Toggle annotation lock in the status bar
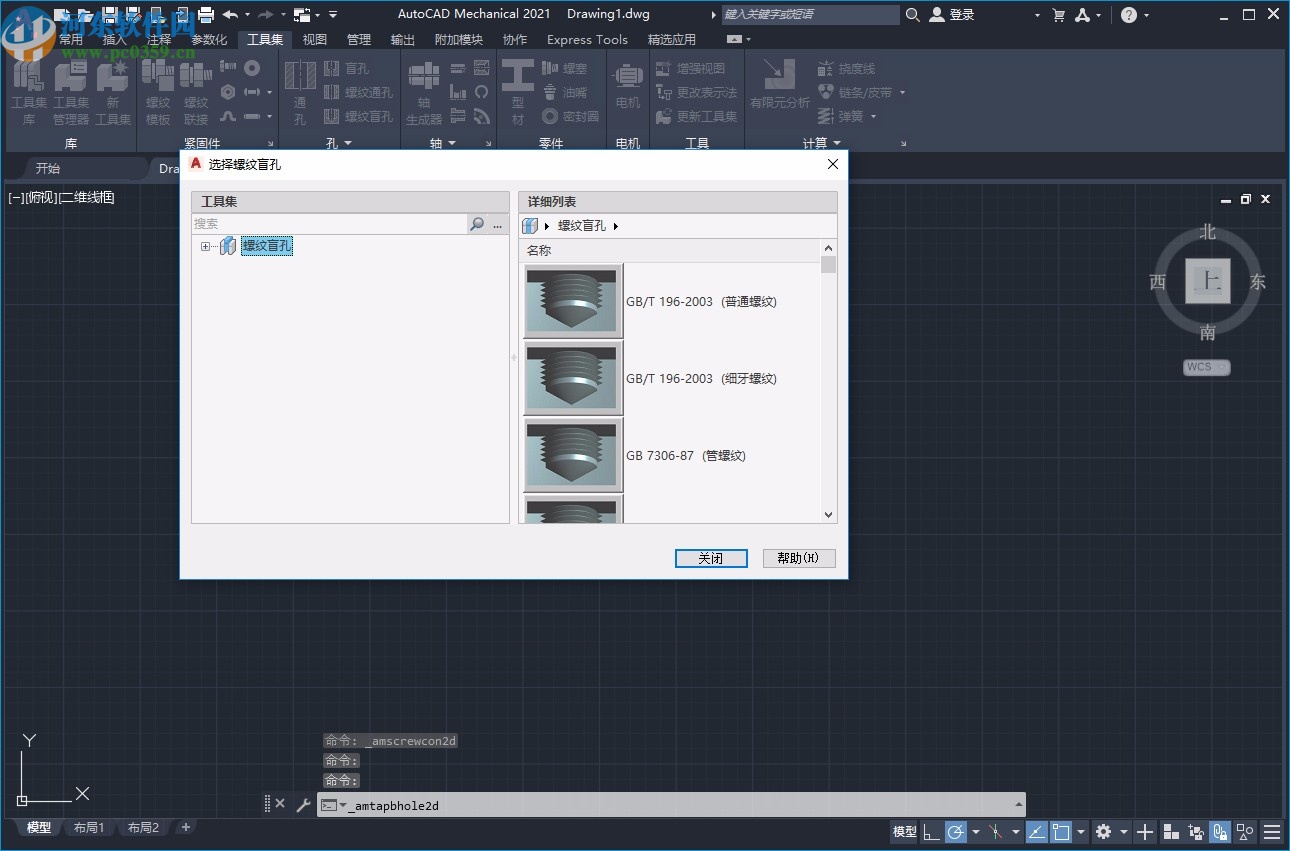 1219,831
